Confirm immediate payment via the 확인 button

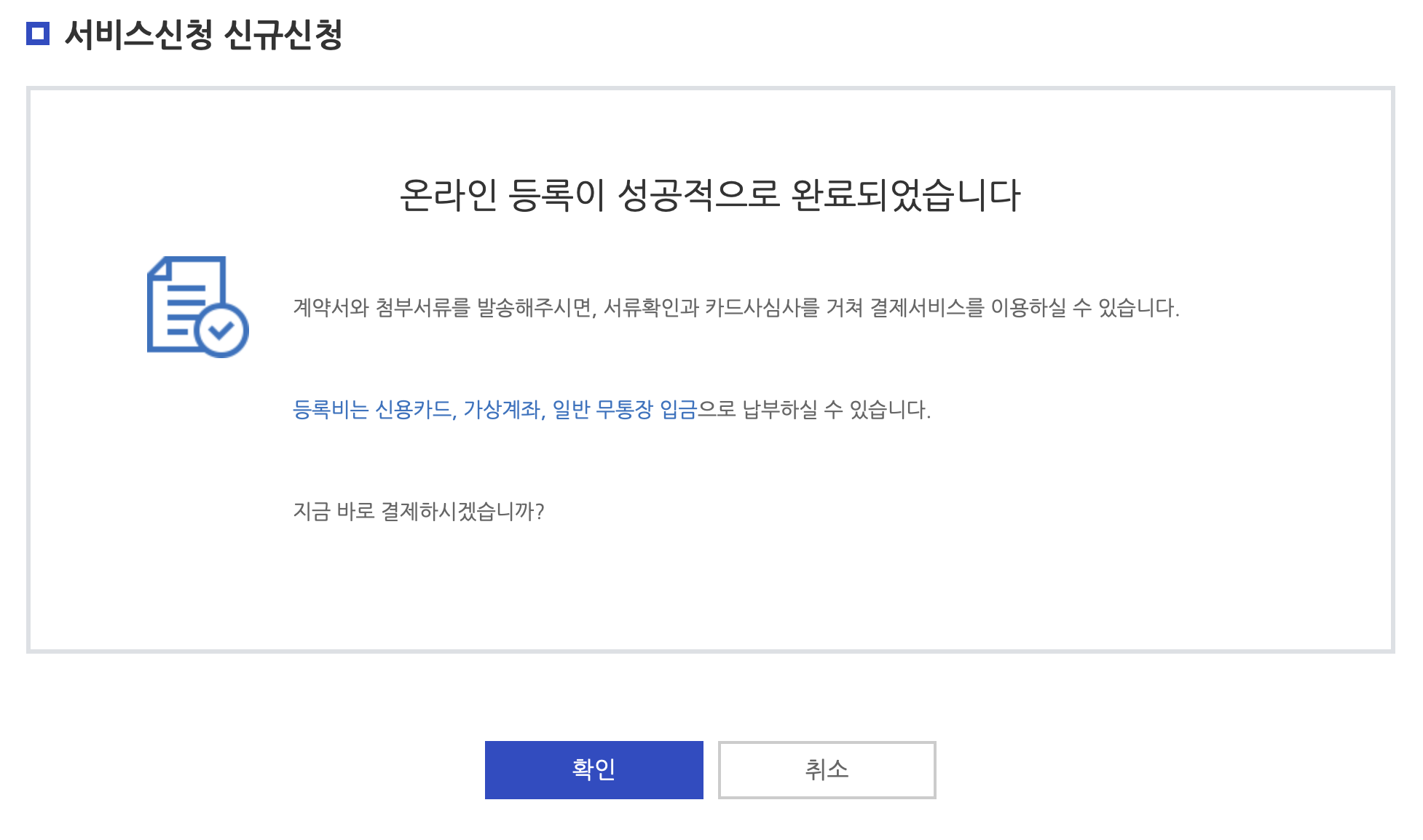[594, 769]
